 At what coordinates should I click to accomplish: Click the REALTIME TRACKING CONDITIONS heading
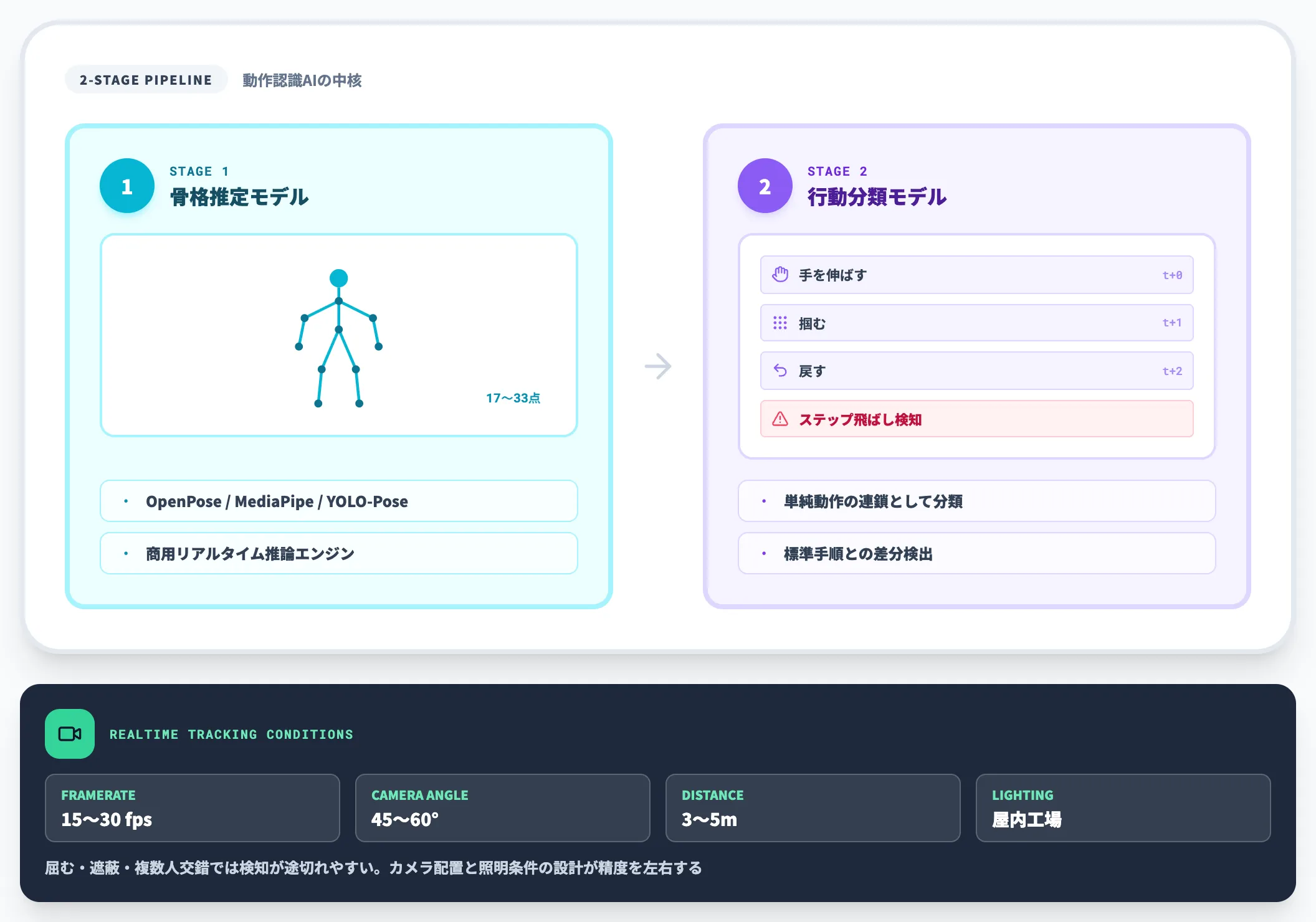231,734
